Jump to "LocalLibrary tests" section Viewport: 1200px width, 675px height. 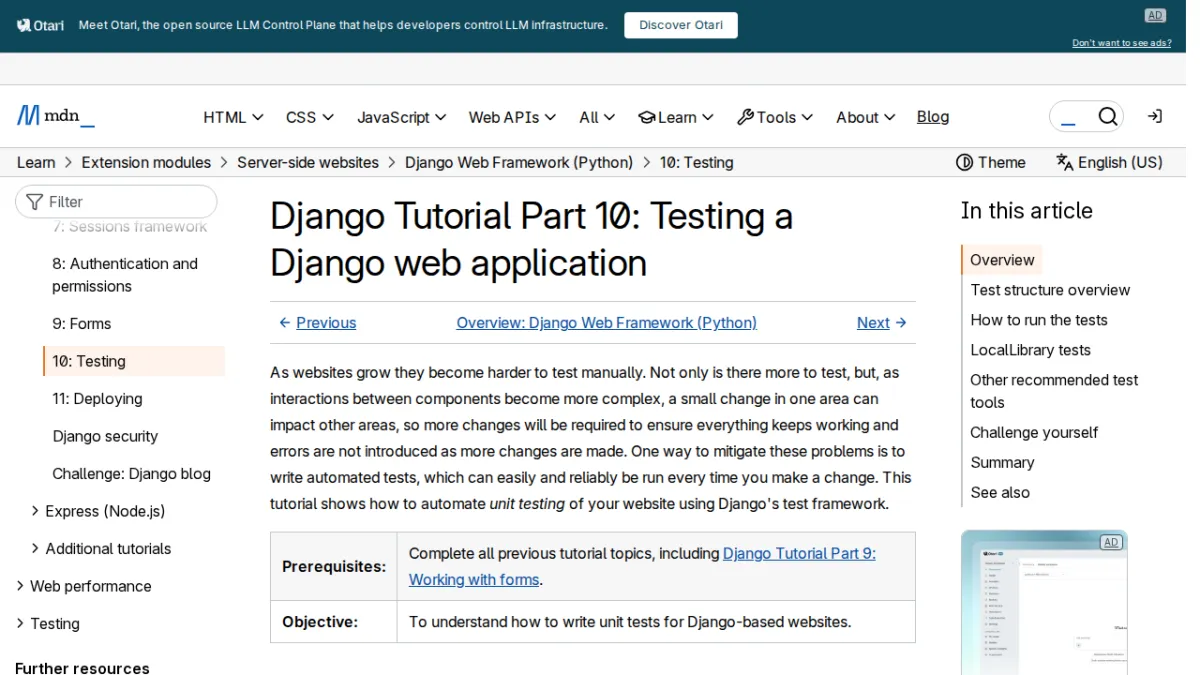(1030, 350)
